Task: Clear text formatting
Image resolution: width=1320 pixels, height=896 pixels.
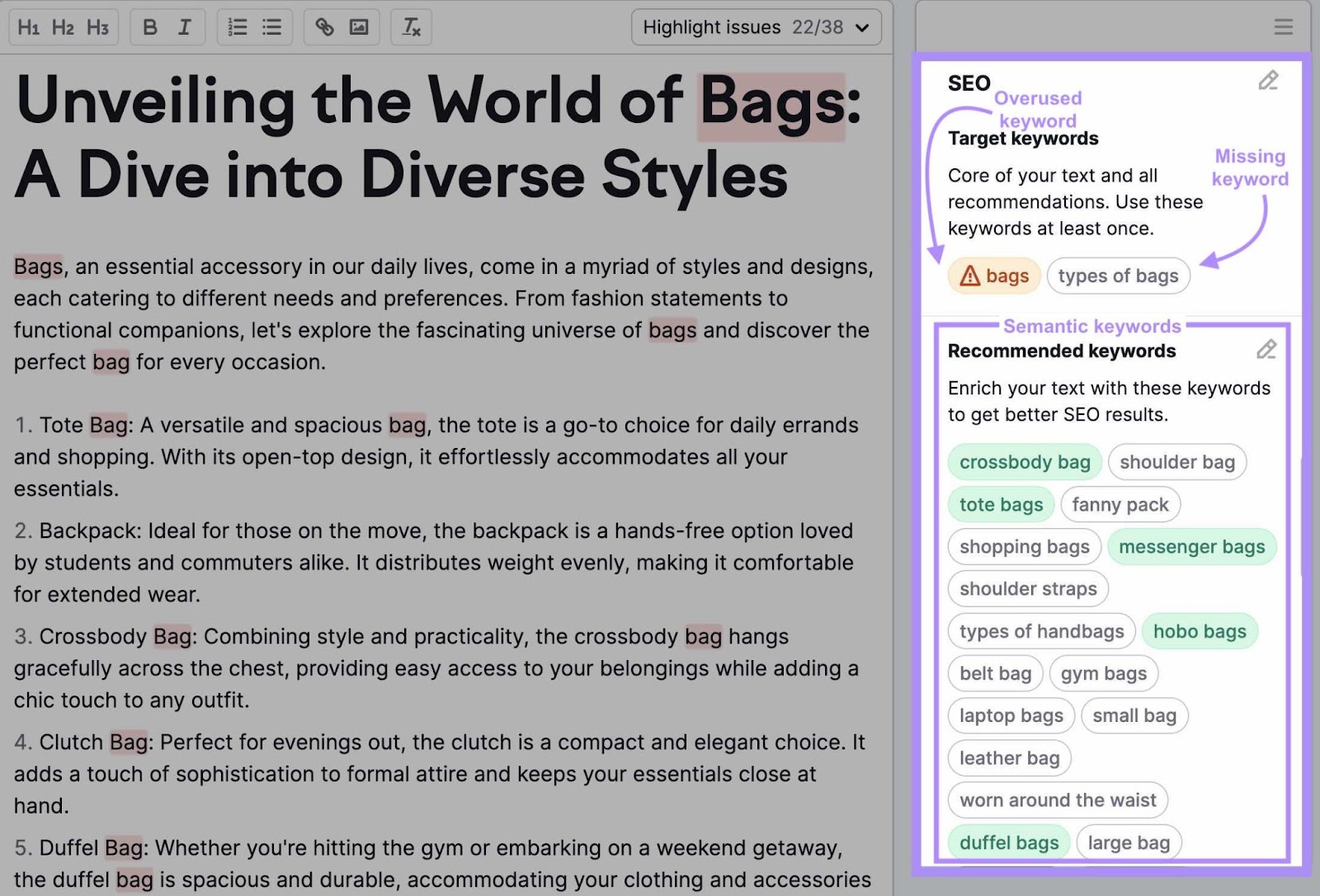Action: [x=411, y=27]
